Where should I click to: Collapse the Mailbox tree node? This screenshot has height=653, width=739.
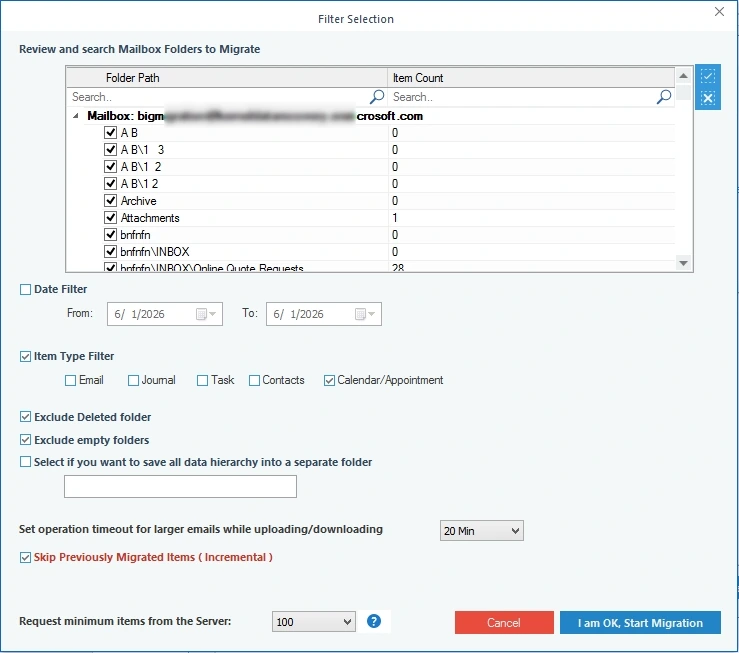pos(76,116)
